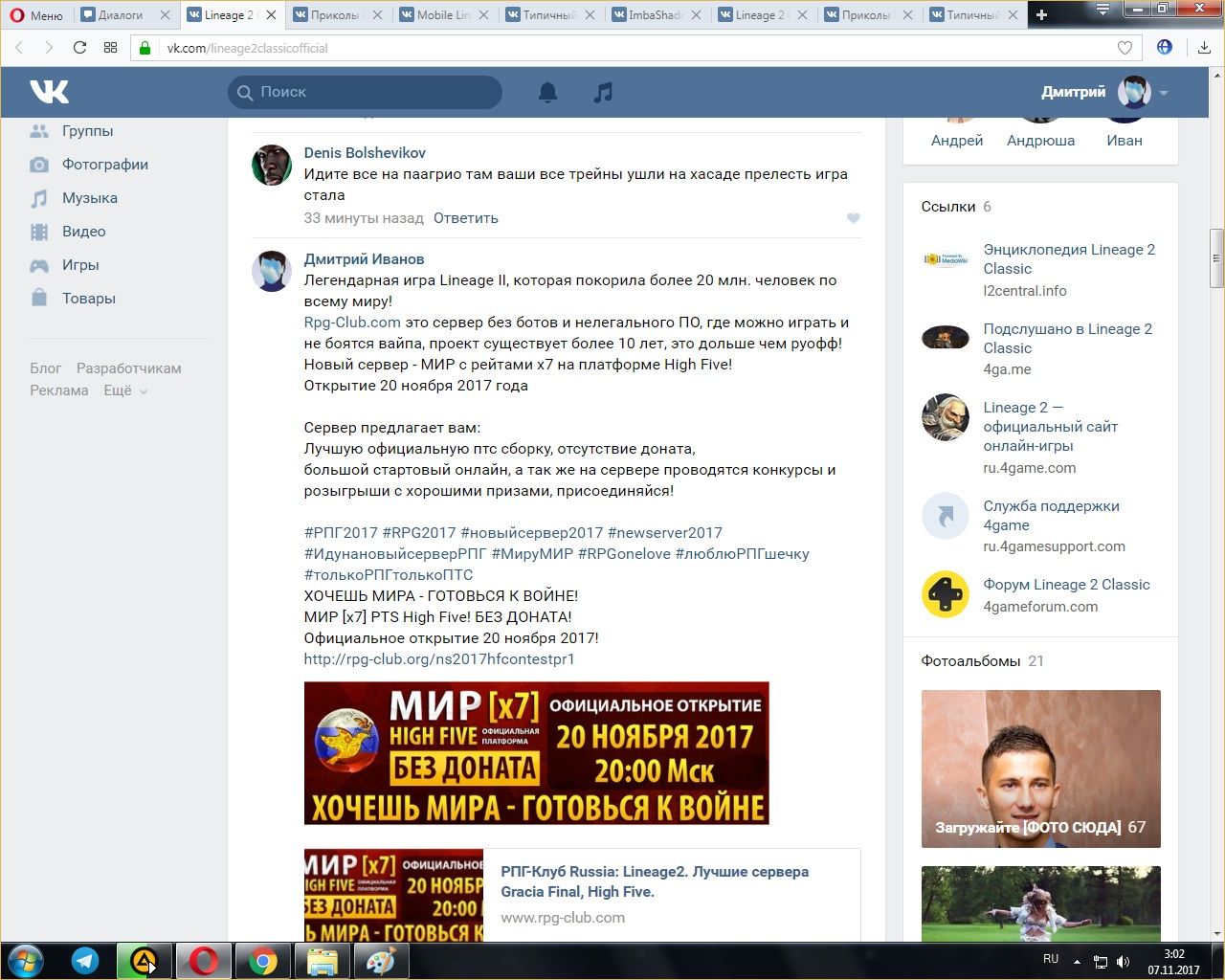Switch to the ImbaShad browser tab
The image size is (1225, 980).
tap(656, 14)
